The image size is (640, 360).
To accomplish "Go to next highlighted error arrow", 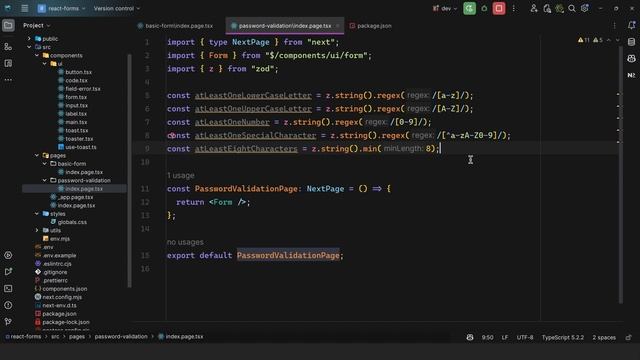I will tap(618, 40).
